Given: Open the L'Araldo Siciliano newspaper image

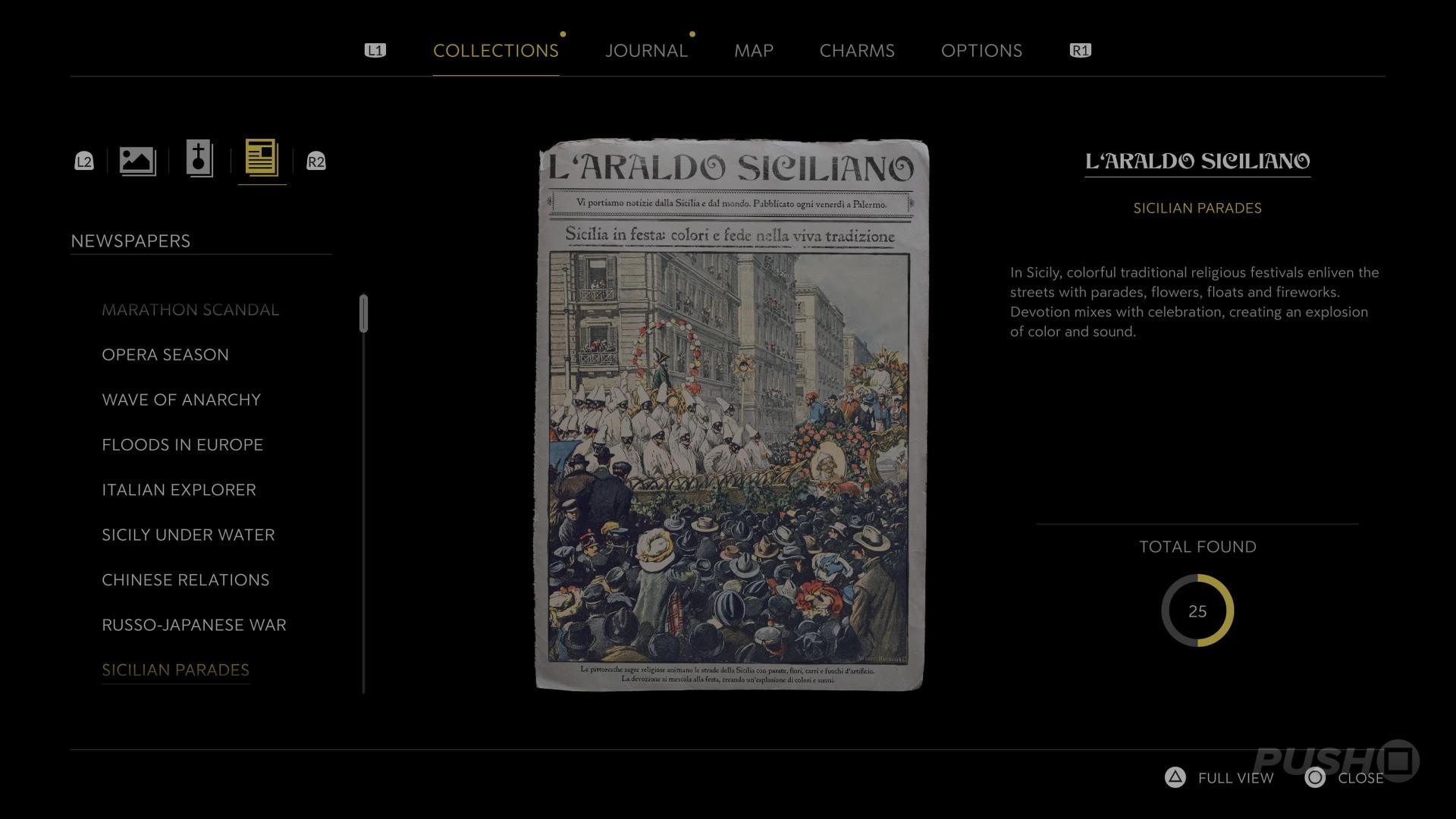Looking at the screenshot, I should tap(732, 415).
